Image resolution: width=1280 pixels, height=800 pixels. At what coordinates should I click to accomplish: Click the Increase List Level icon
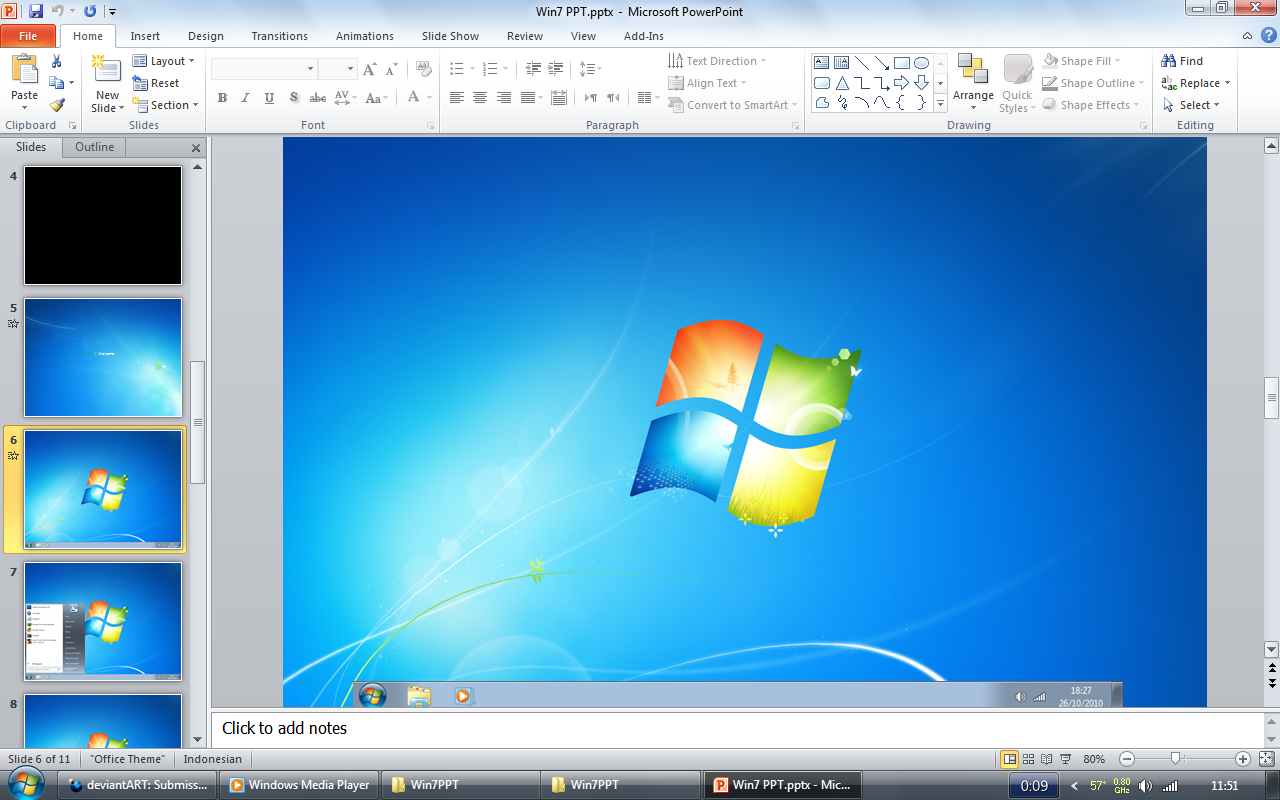click(557, 69)
